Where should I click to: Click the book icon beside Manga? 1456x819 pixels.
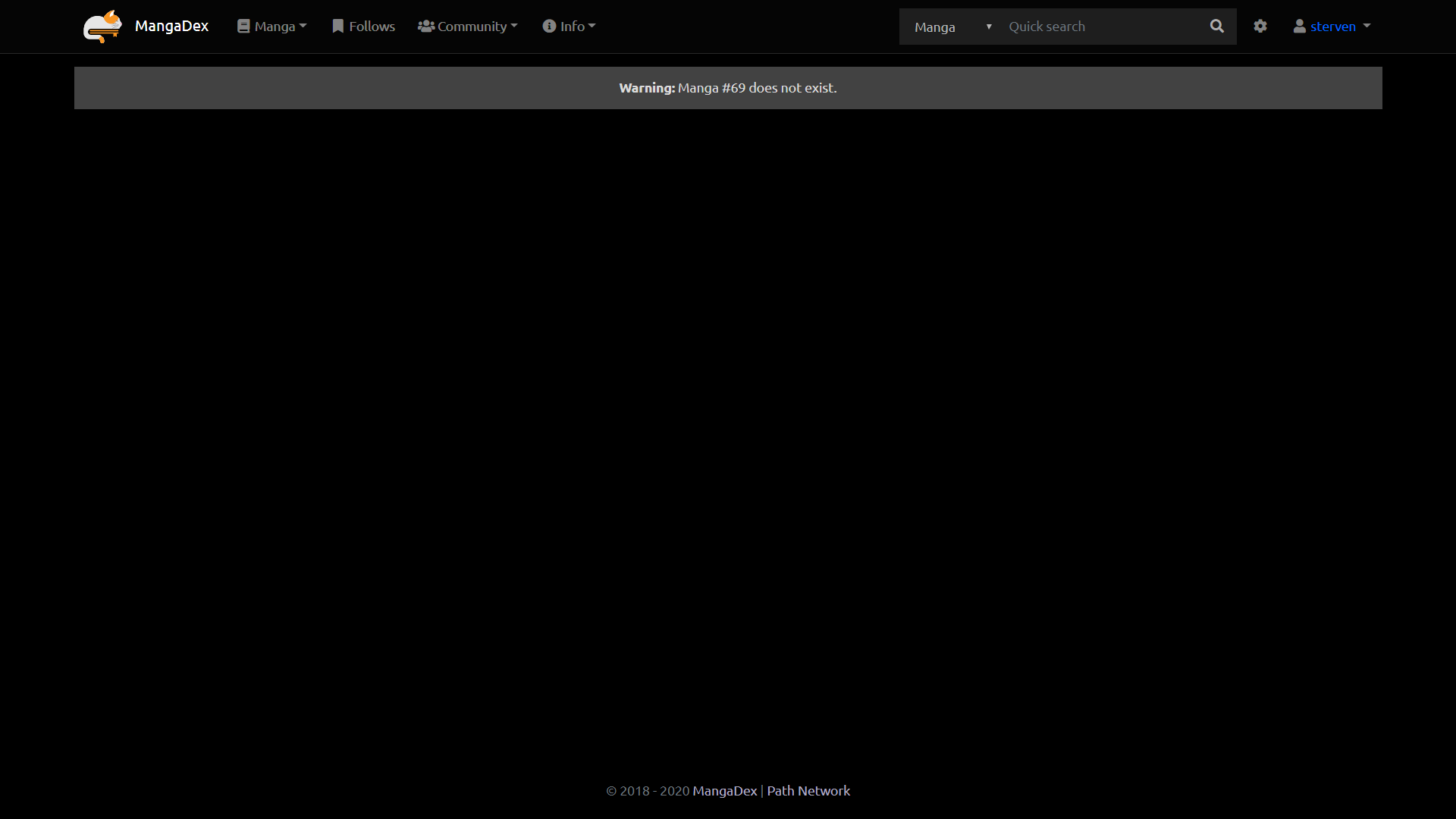243,27
